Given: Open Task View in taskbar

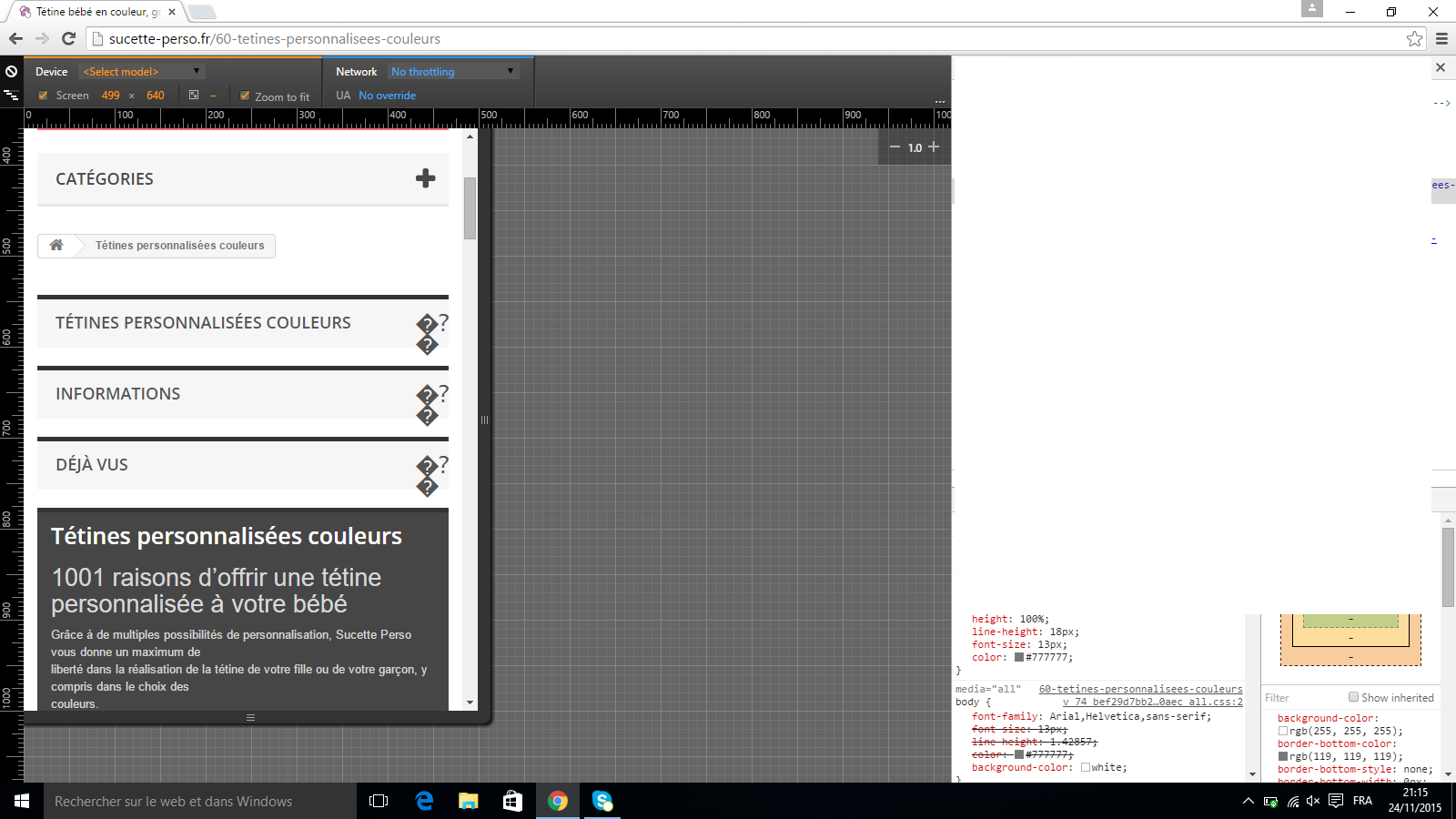Looking at the screenshot, I should 379,801.
